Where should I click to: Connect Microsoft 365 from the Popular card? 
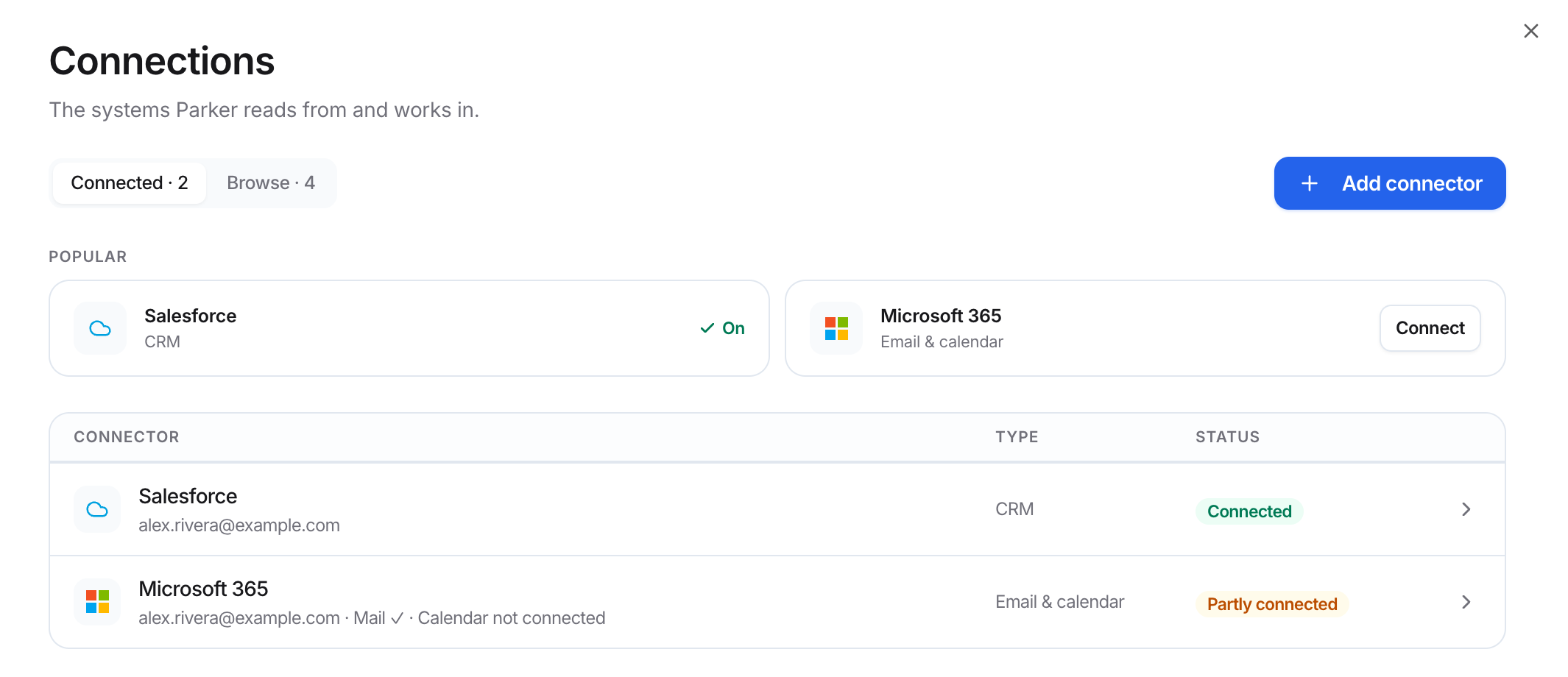(x=1430, y=328)
